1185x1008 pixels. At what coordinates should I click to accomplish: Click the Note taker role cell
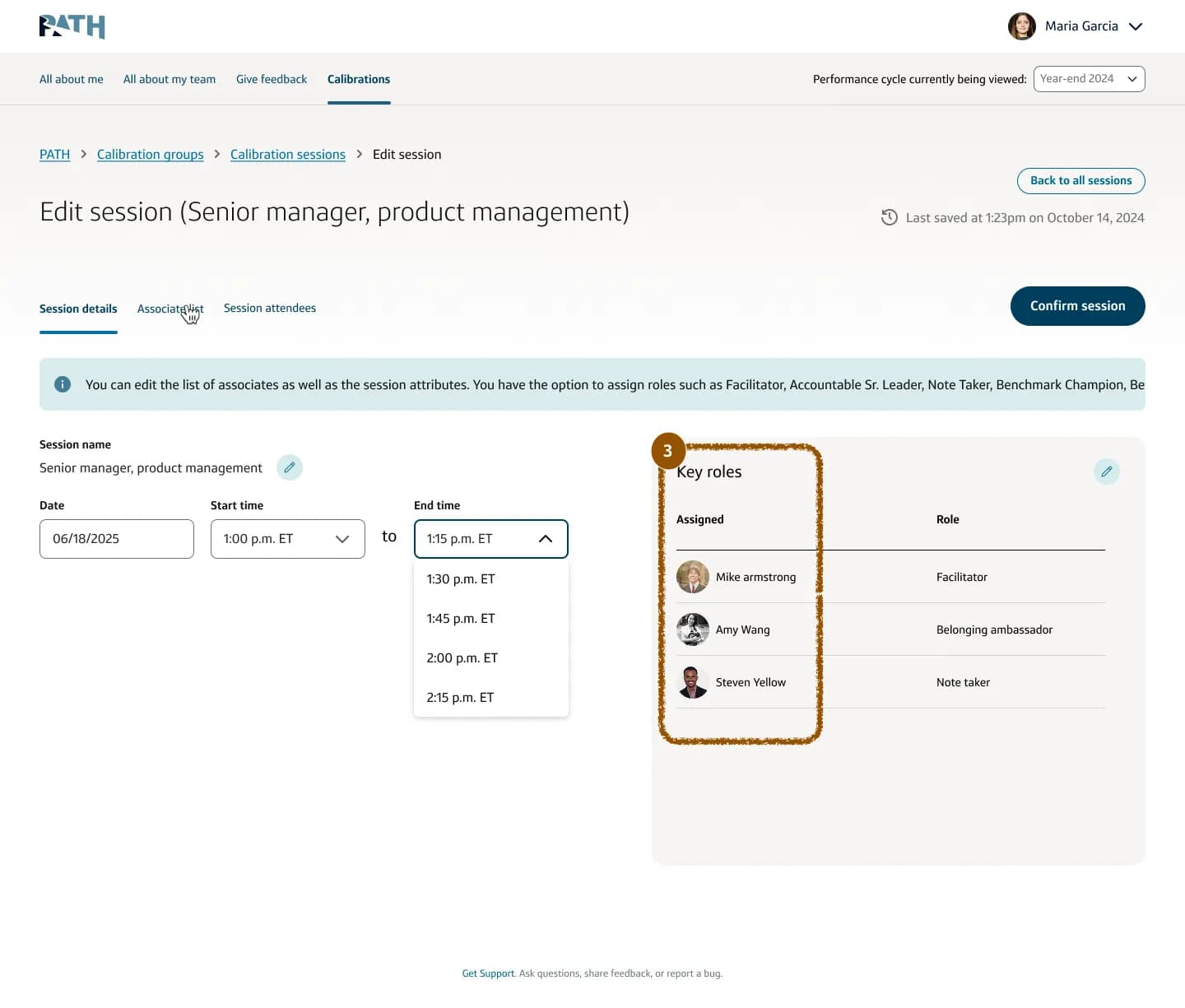[x=963, y=683]
